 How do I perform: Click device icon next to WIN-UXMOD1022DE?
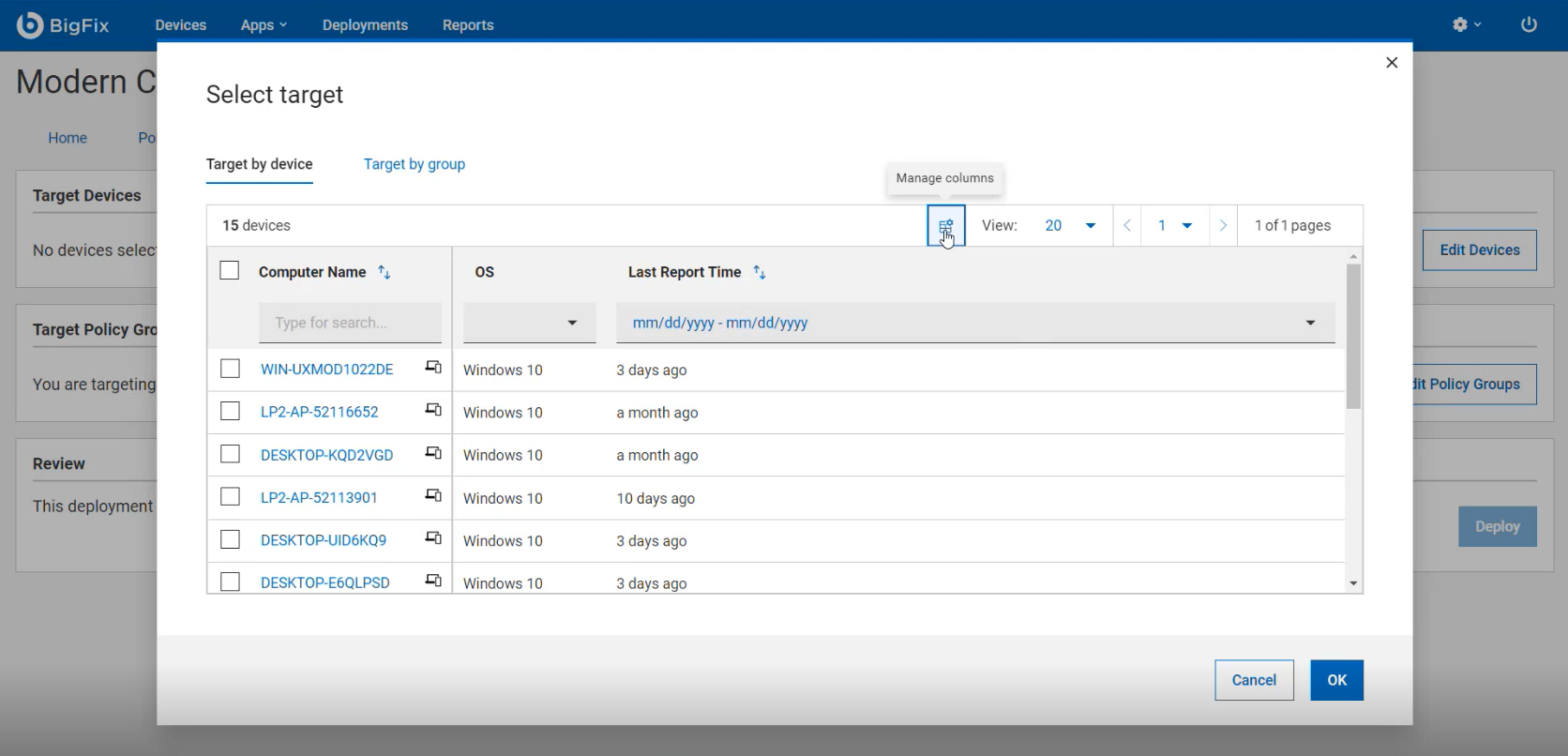[x=433, y=368]
